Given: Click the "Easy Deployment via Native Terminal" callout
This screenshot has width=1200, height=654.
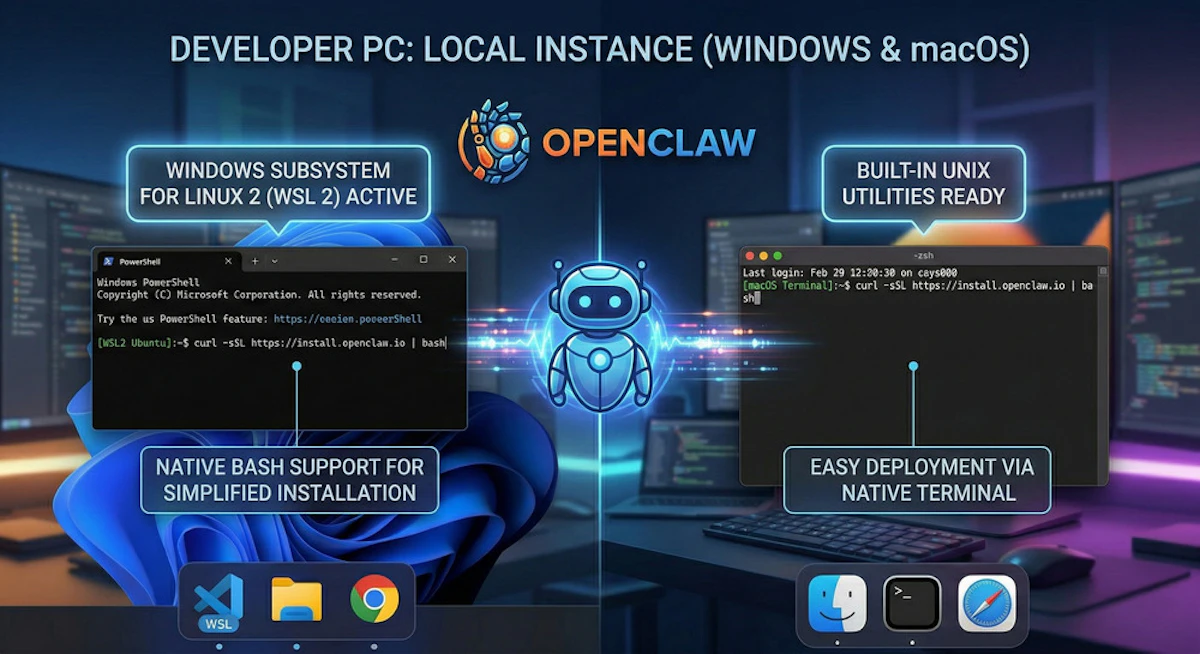Looking at the screenshot, I should (x=915, y=479).
